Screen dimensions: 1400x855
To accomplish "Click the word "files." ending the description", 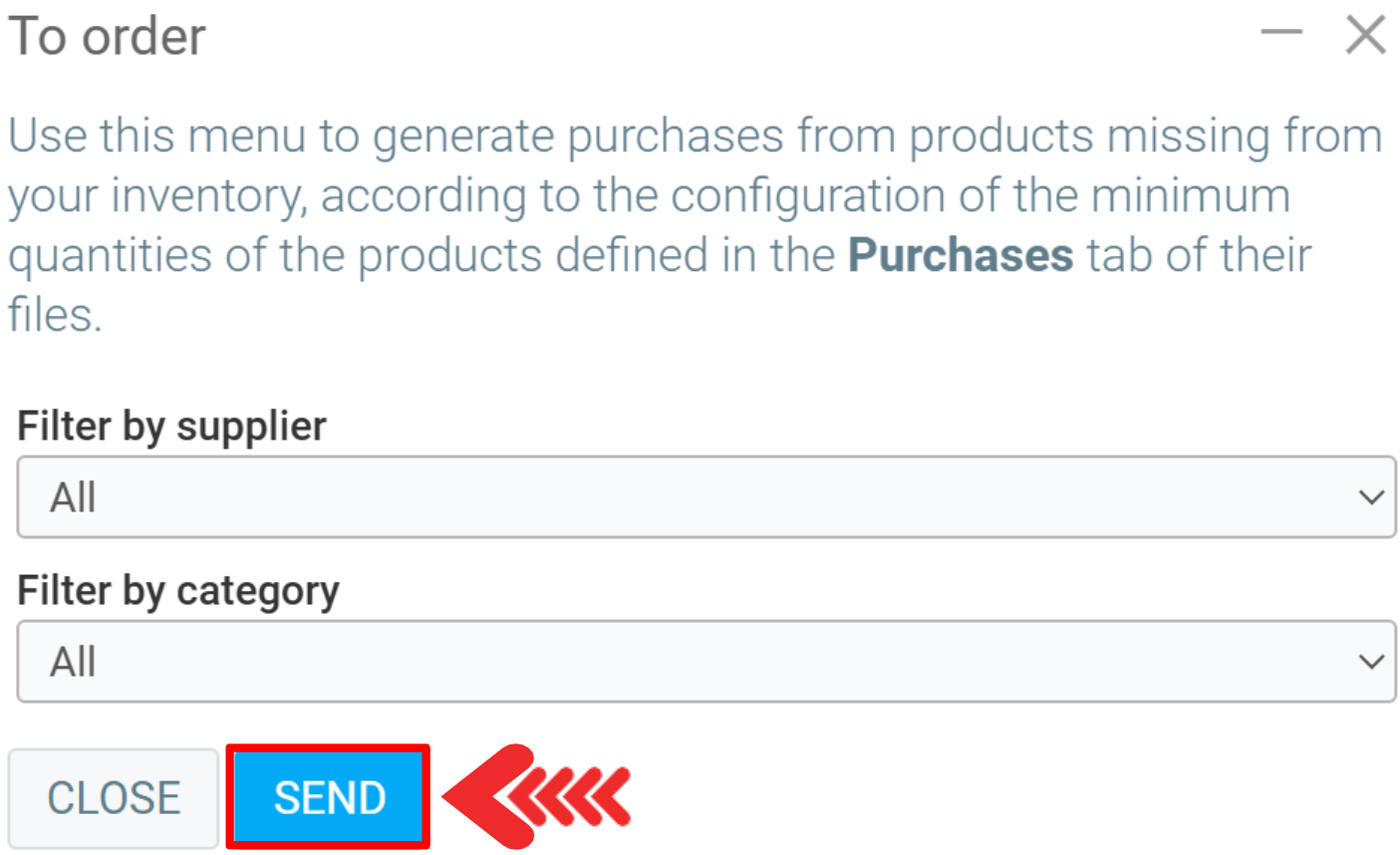I will click(55, 315).
